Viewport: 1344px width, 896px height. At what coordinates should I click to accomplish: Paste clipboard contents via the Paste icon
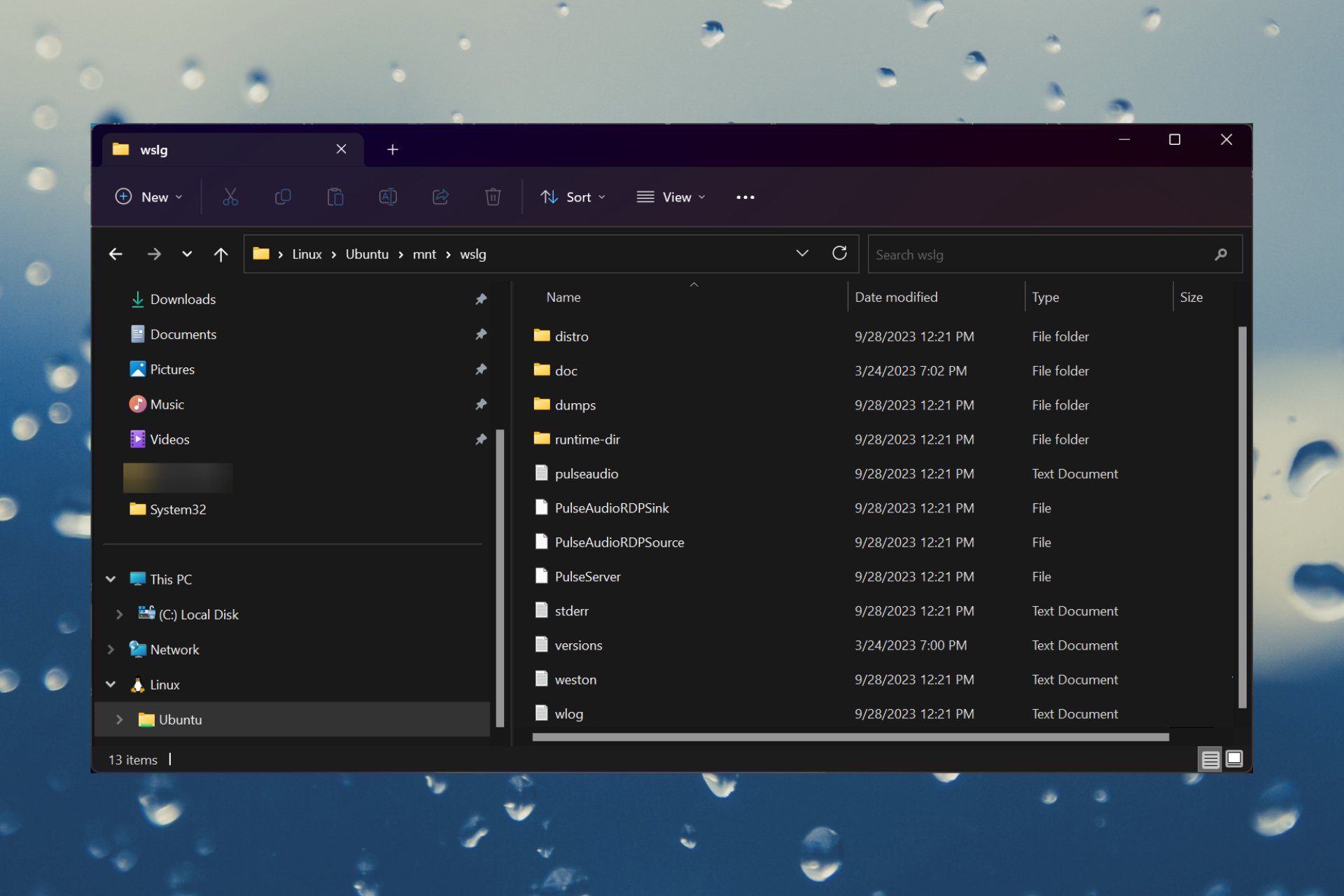click(x=335, y=197)
